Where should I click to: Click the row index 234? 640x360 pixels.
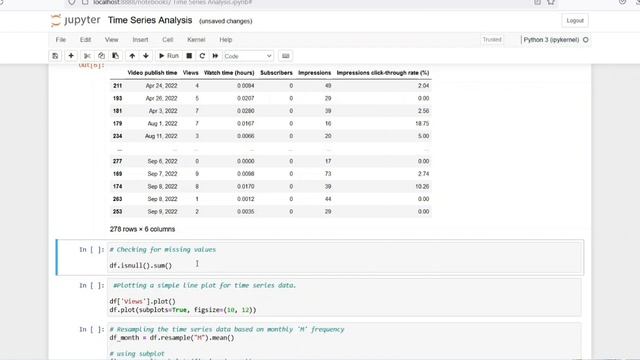click(x=117, y=136)
